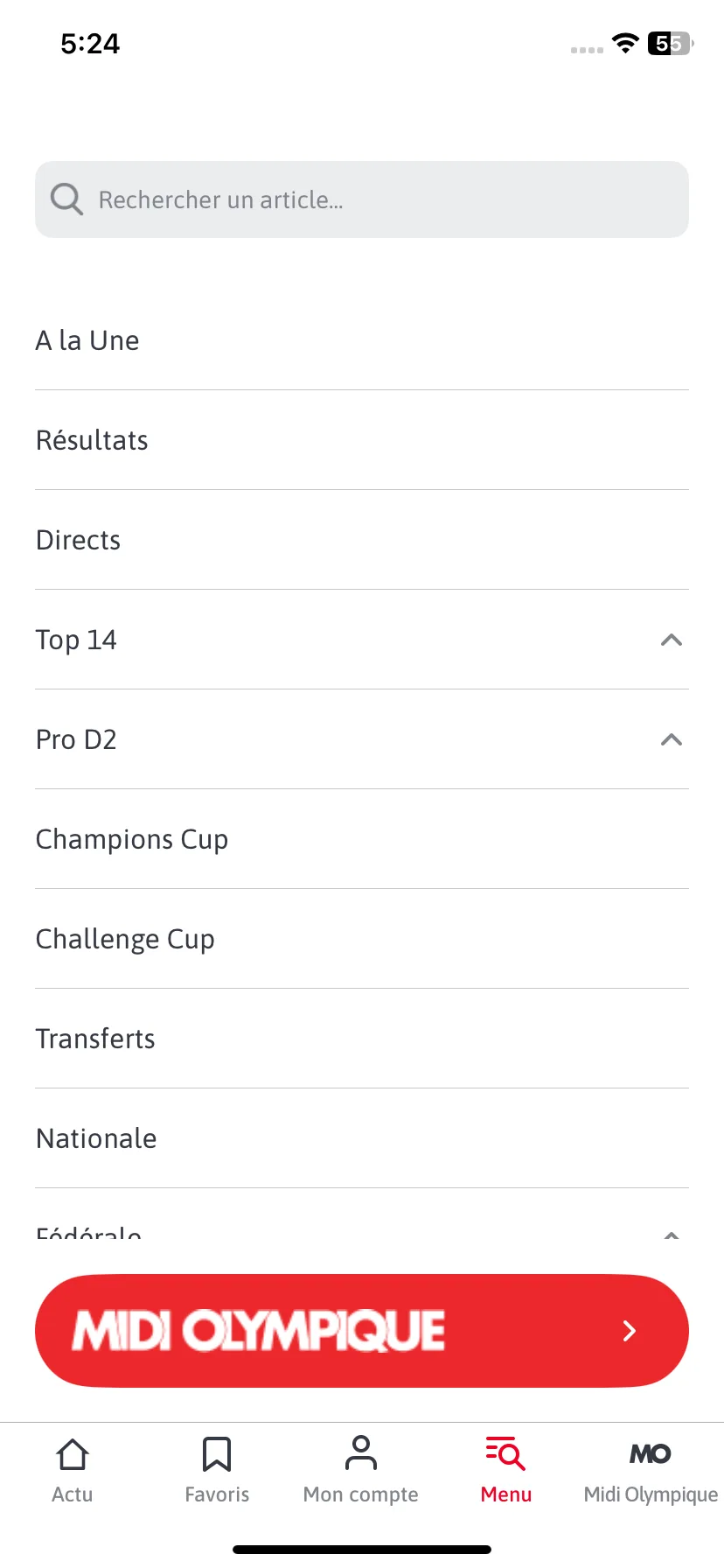Image resolution: width=724 pixels, height=1568 pixels.
Task: Go to Résultats
Action: click(362, 440)
